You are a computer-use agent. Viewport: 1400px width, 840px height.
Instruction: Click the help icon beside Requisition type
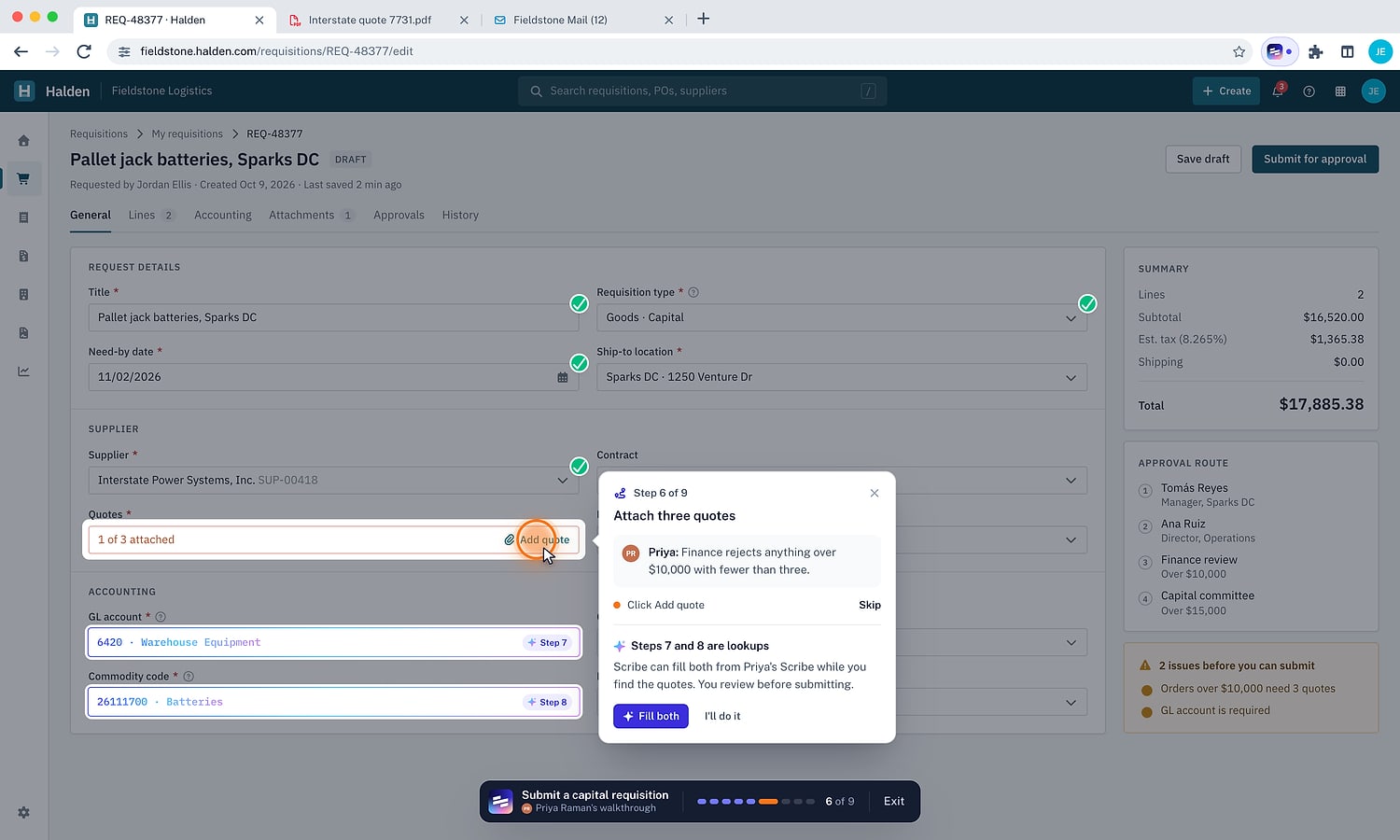(x=693, y=292)
